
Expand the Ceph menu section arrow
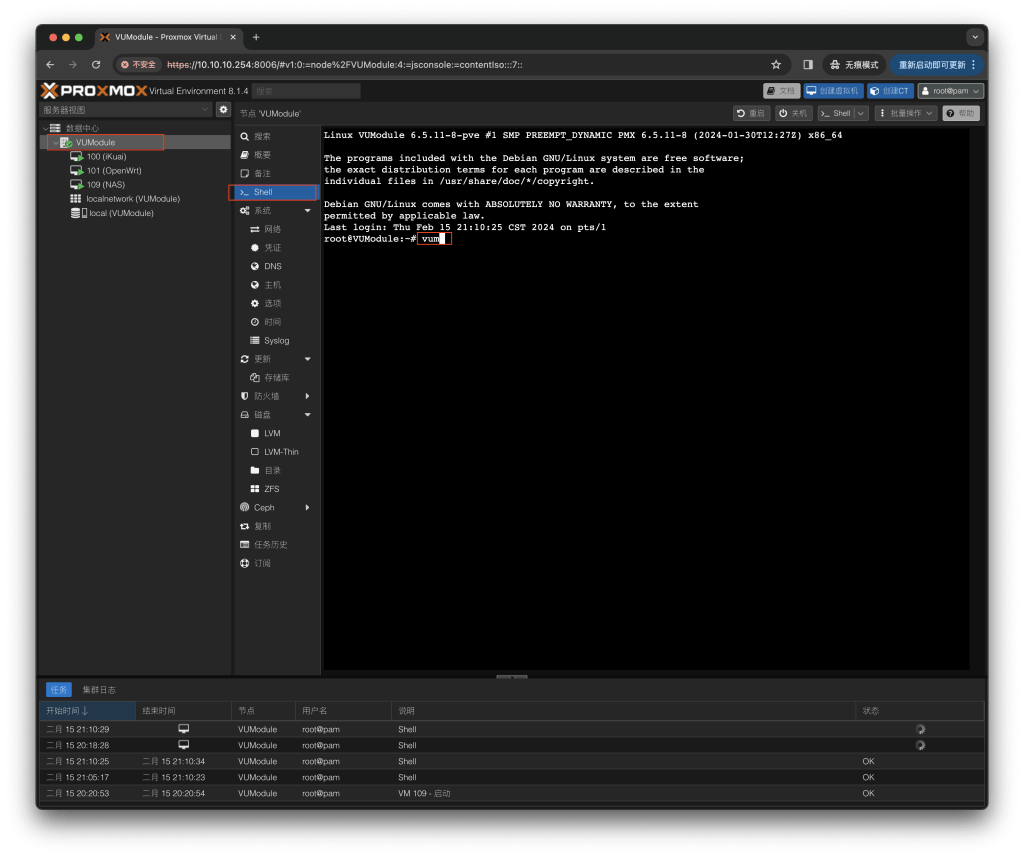pos(307,508)
